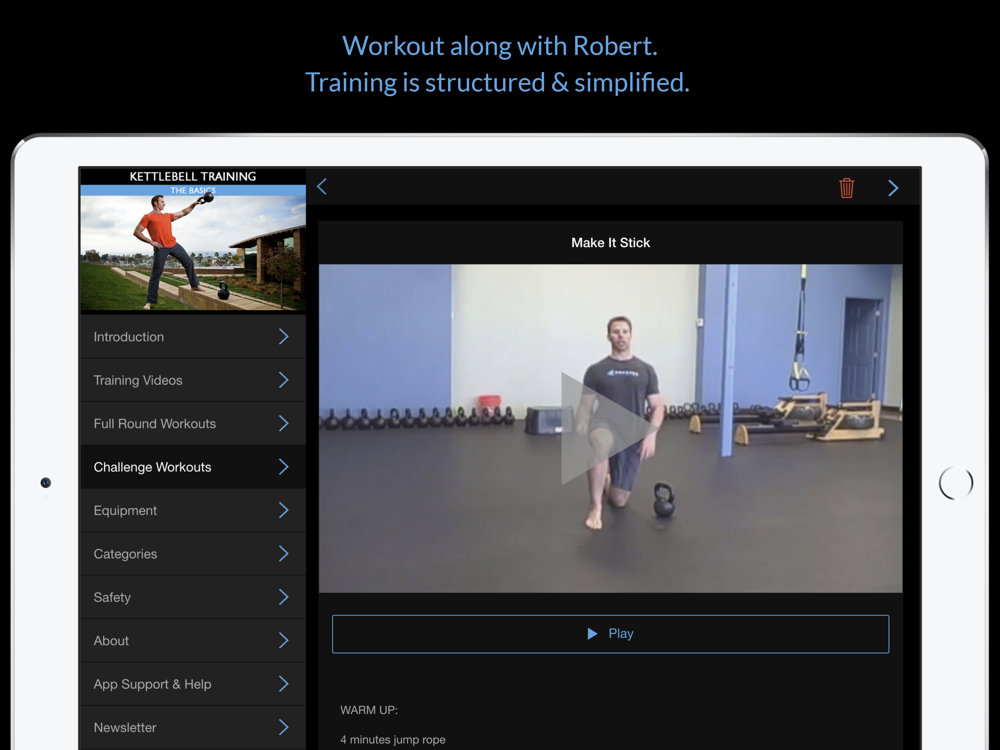
Task: Click chevron beside Categories
Action: click(x=284, y=554)
